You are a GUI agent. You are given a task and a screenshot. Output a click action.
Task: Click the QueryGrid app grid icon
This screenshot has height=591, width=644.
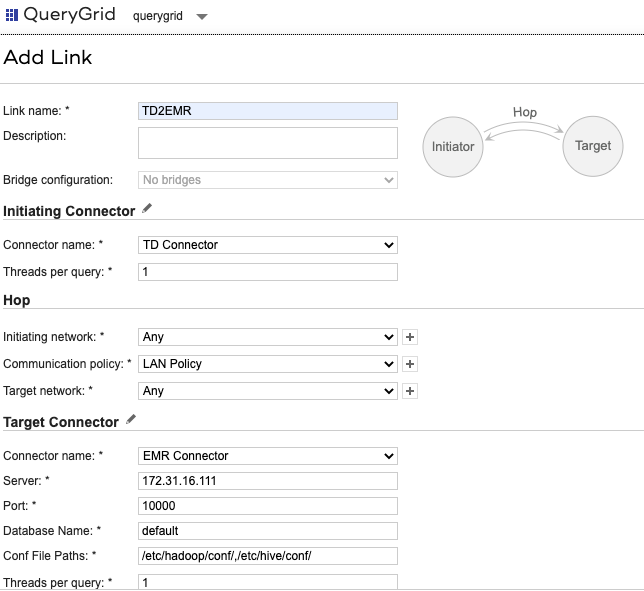12,16
